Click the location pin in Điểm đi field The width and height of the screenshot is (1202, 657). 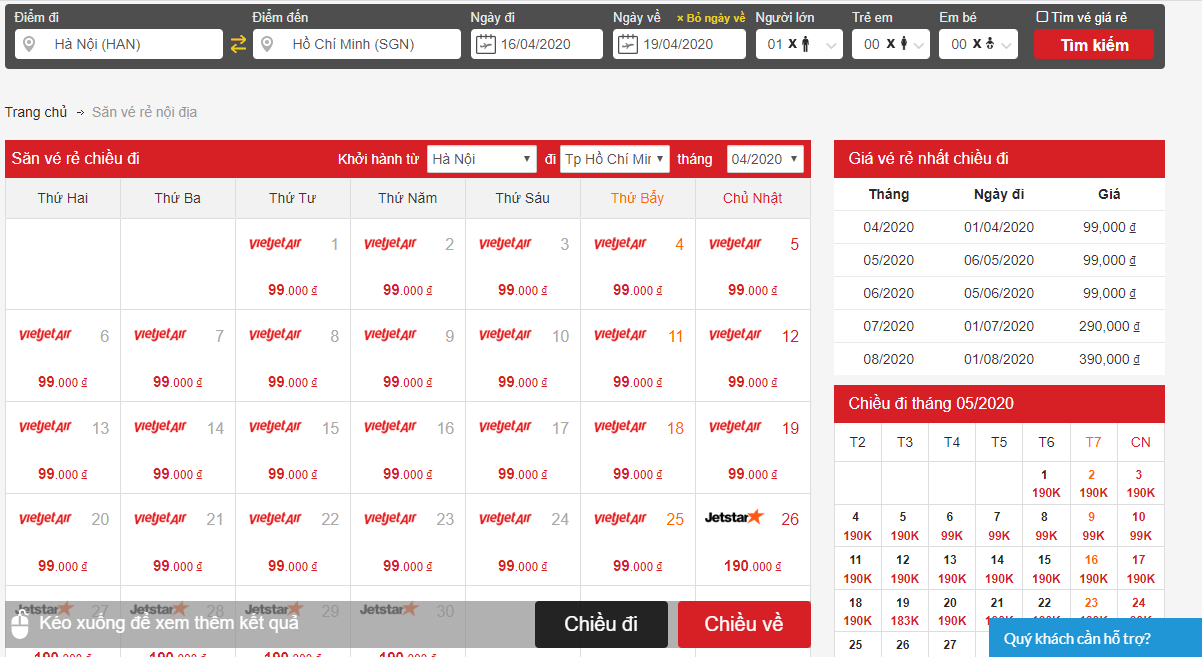coord(29,44)
